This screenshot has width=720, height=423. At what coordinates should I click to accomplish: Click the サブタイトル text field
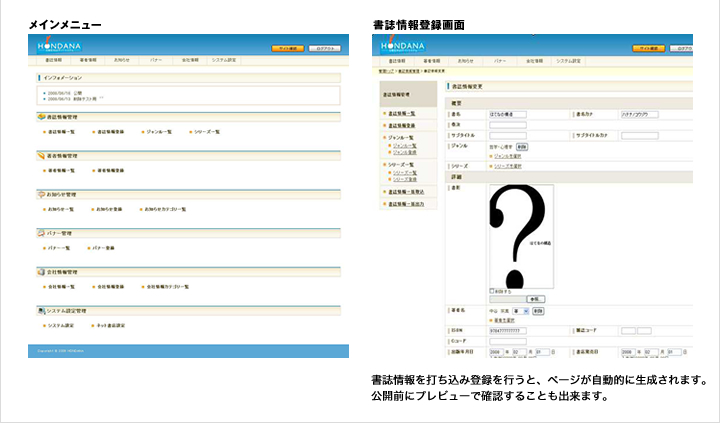coord(508,135)
